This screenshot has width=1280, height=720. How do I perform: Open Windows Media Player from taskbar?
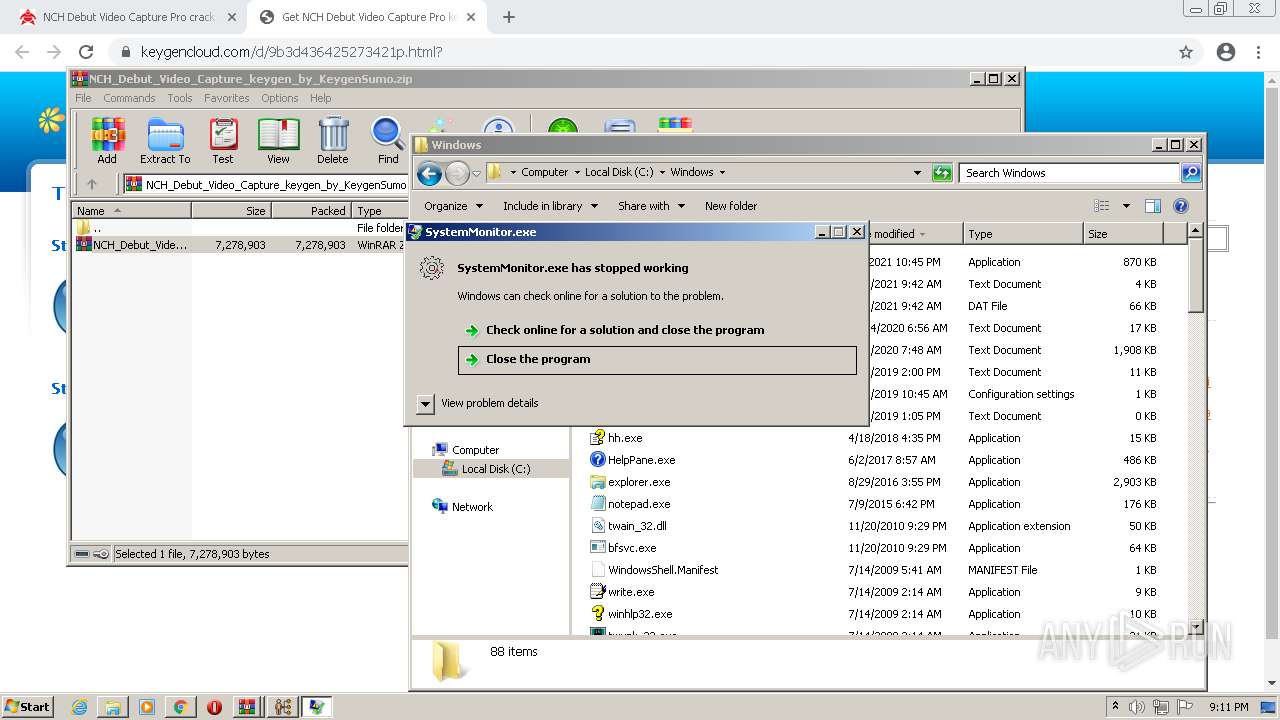[x=147, y=707]
